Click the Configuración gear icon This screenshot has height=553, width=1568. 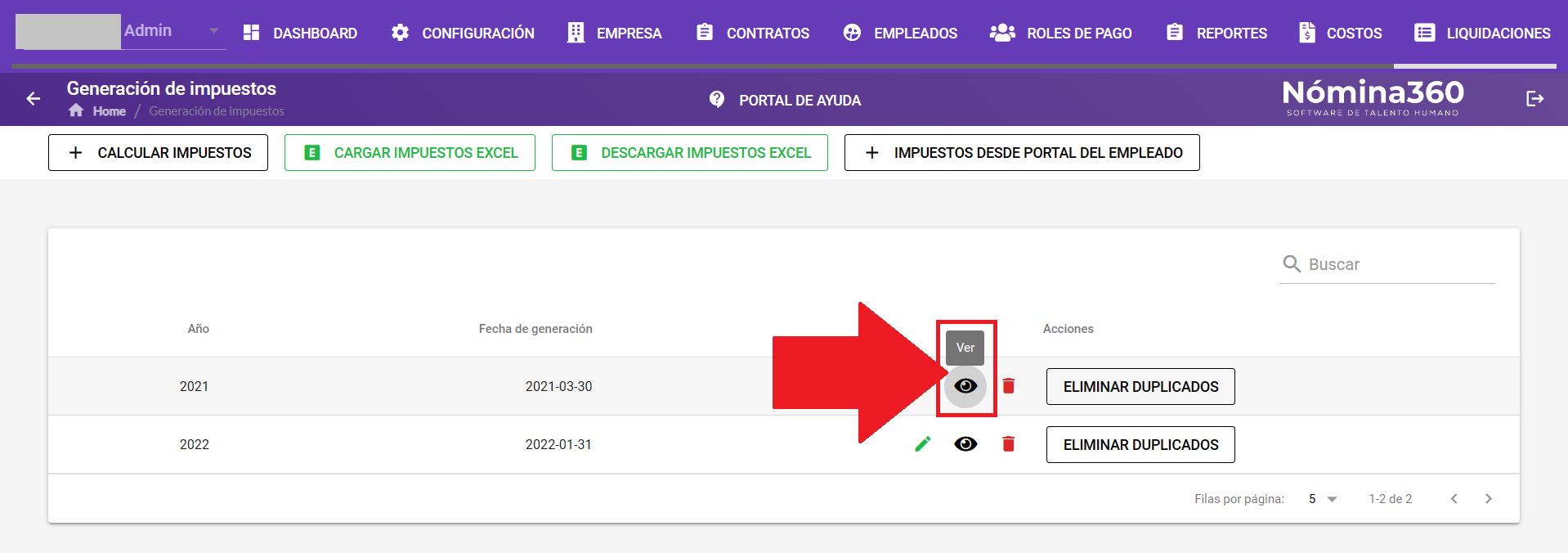(400, 32)
